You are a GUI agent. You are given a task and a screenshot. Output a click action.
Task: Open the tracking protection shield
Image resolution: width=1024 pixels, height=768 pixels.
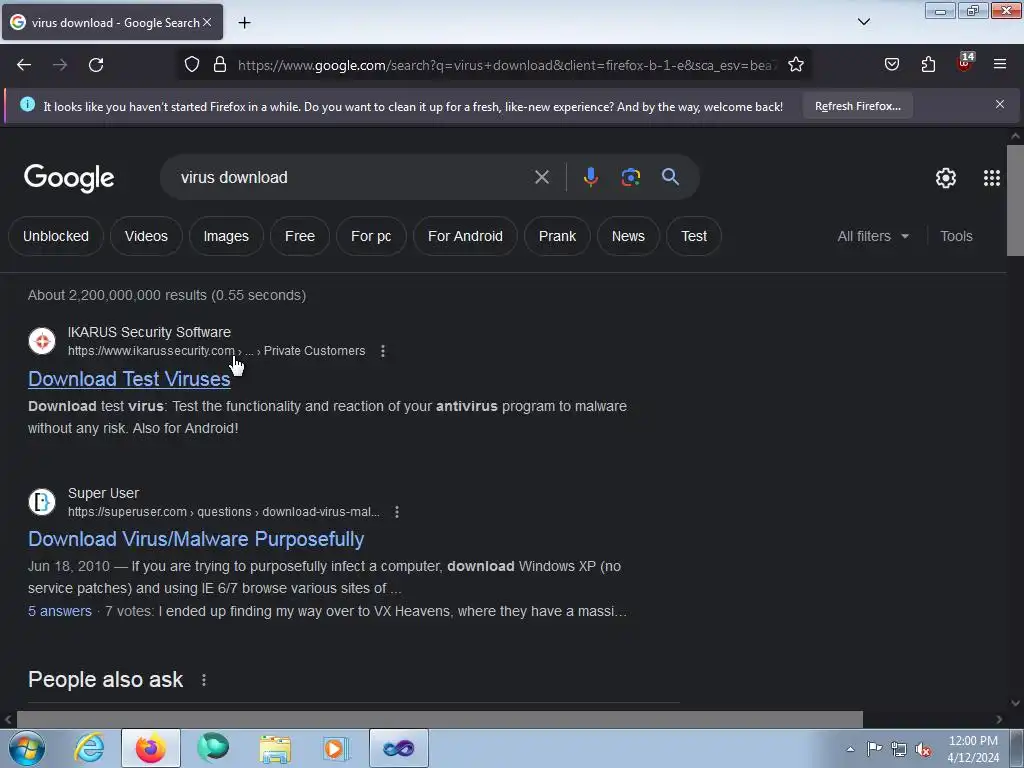coord(191,65)
